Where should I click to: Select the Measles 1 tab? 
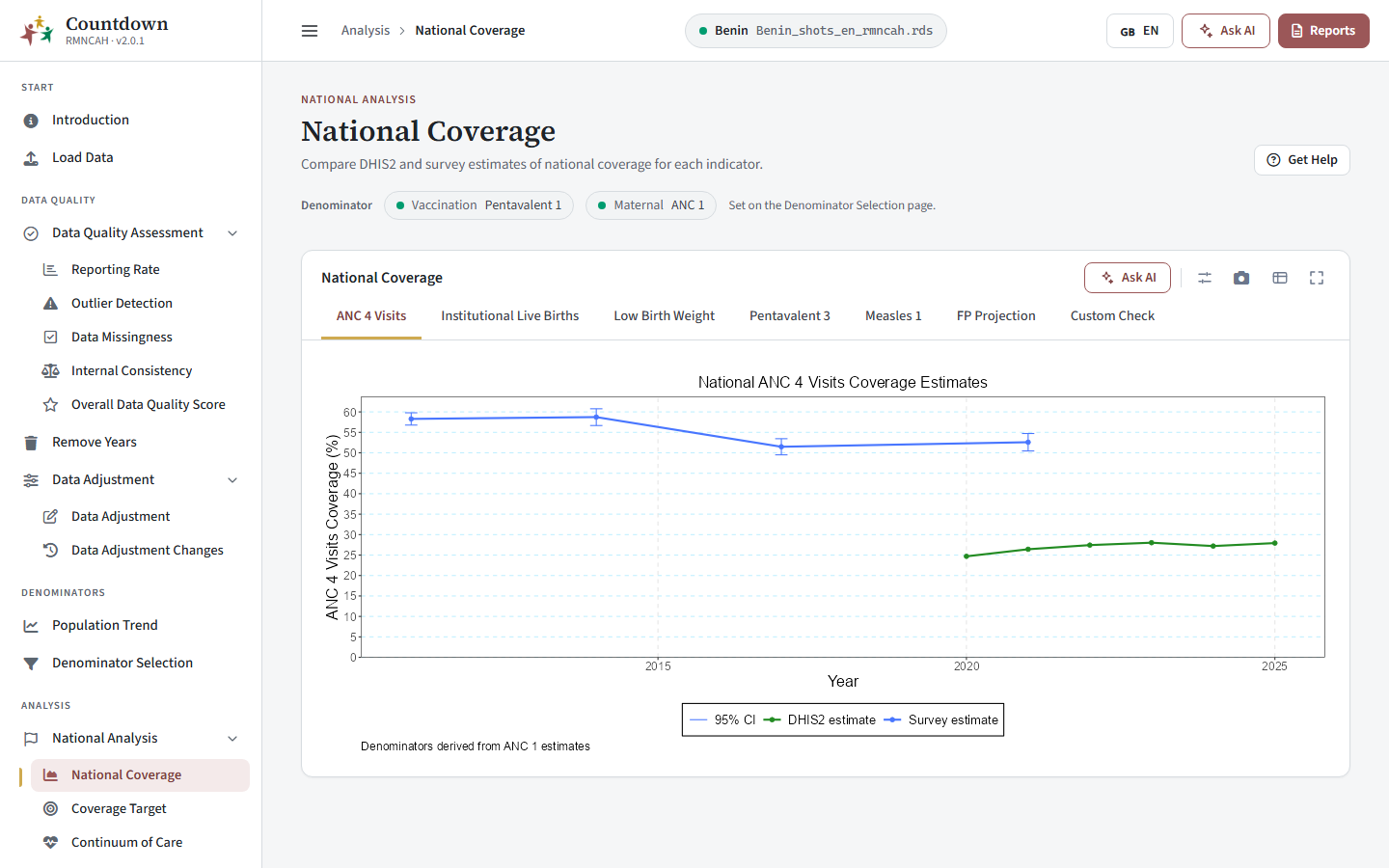[x=893, y=316]
